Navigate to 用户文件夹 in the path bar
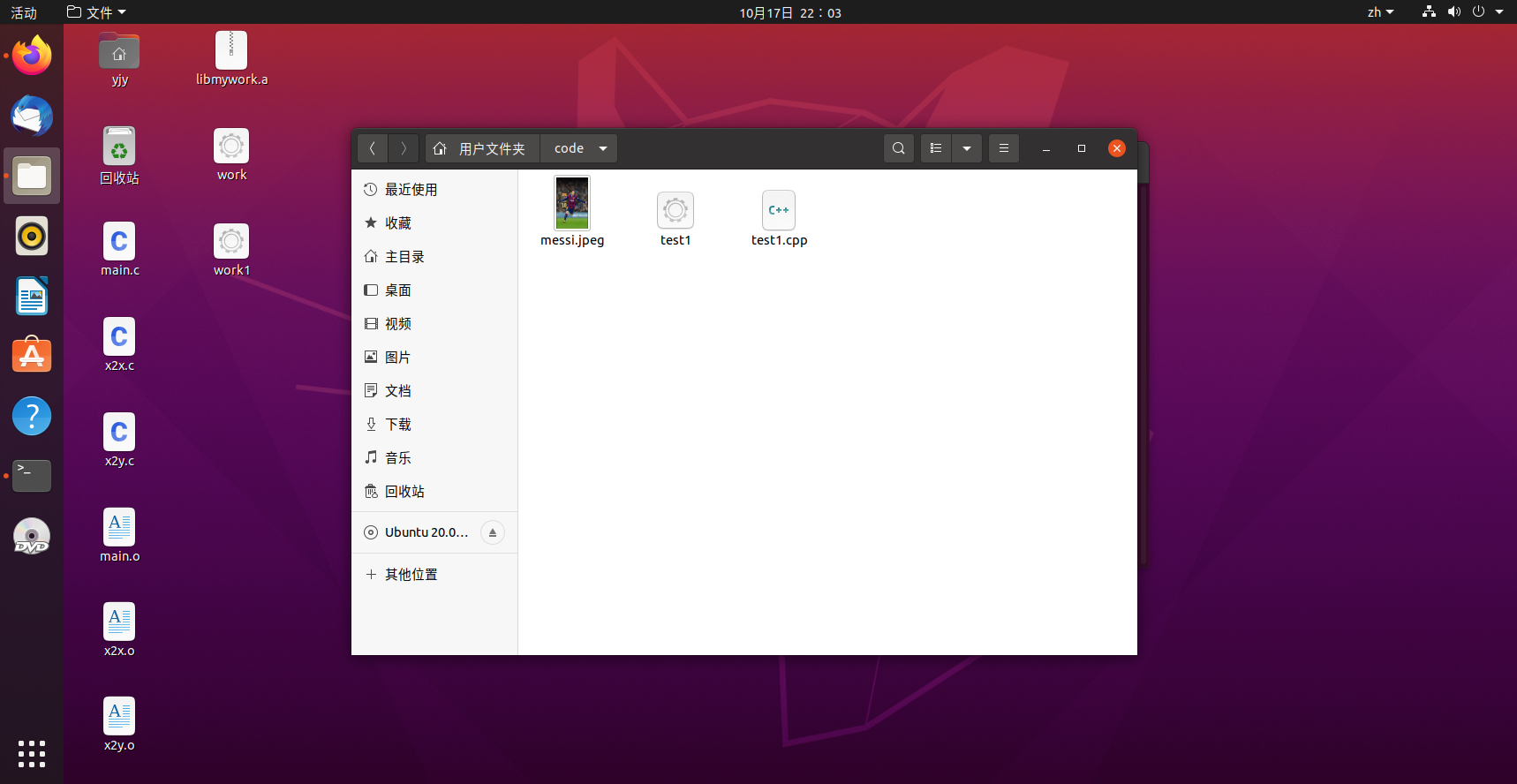The image size is (1517, 784). pyautogui.click(x=482, y=148)
